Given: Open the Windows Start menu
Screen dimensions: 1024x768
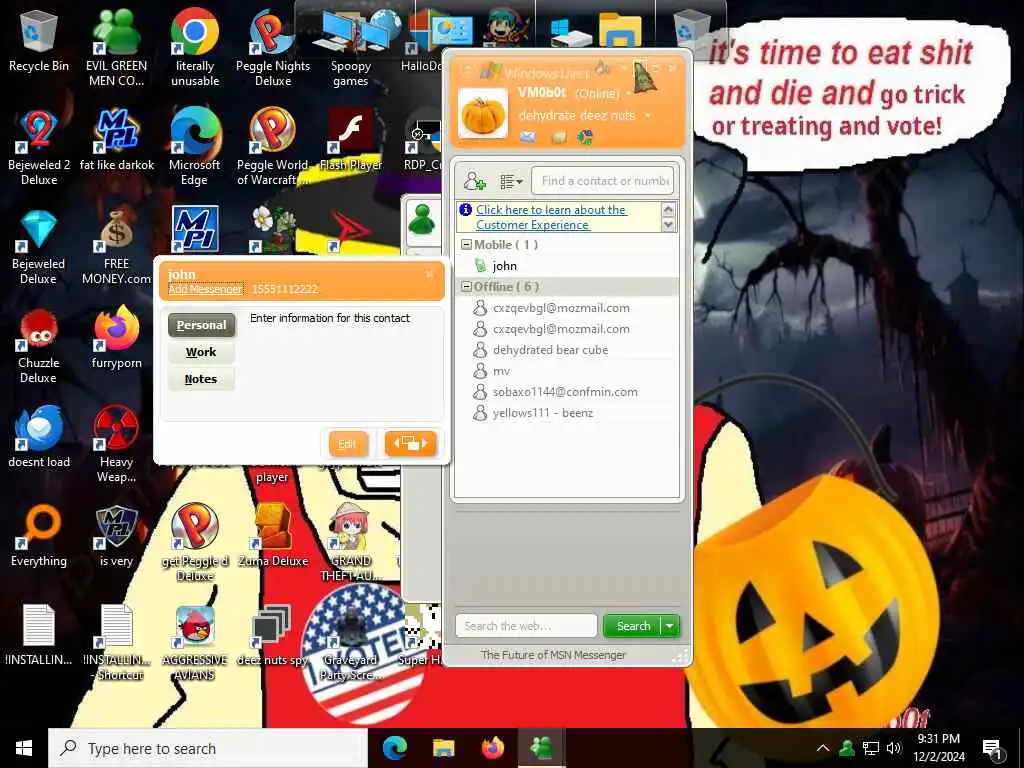Looking at the screenshot, I should pos(24,748).
